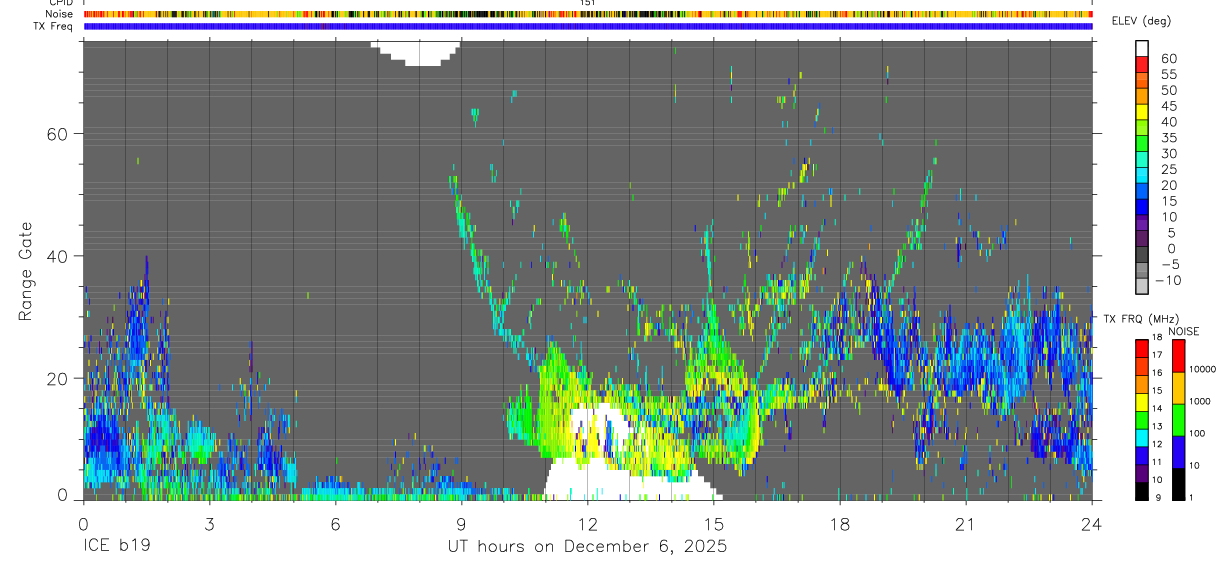The width and height of the screenshot is (1228, 567).
Task: Click the white top segment of ELEV color bar
Action: pyautogui.click(x=1142, y=49)
